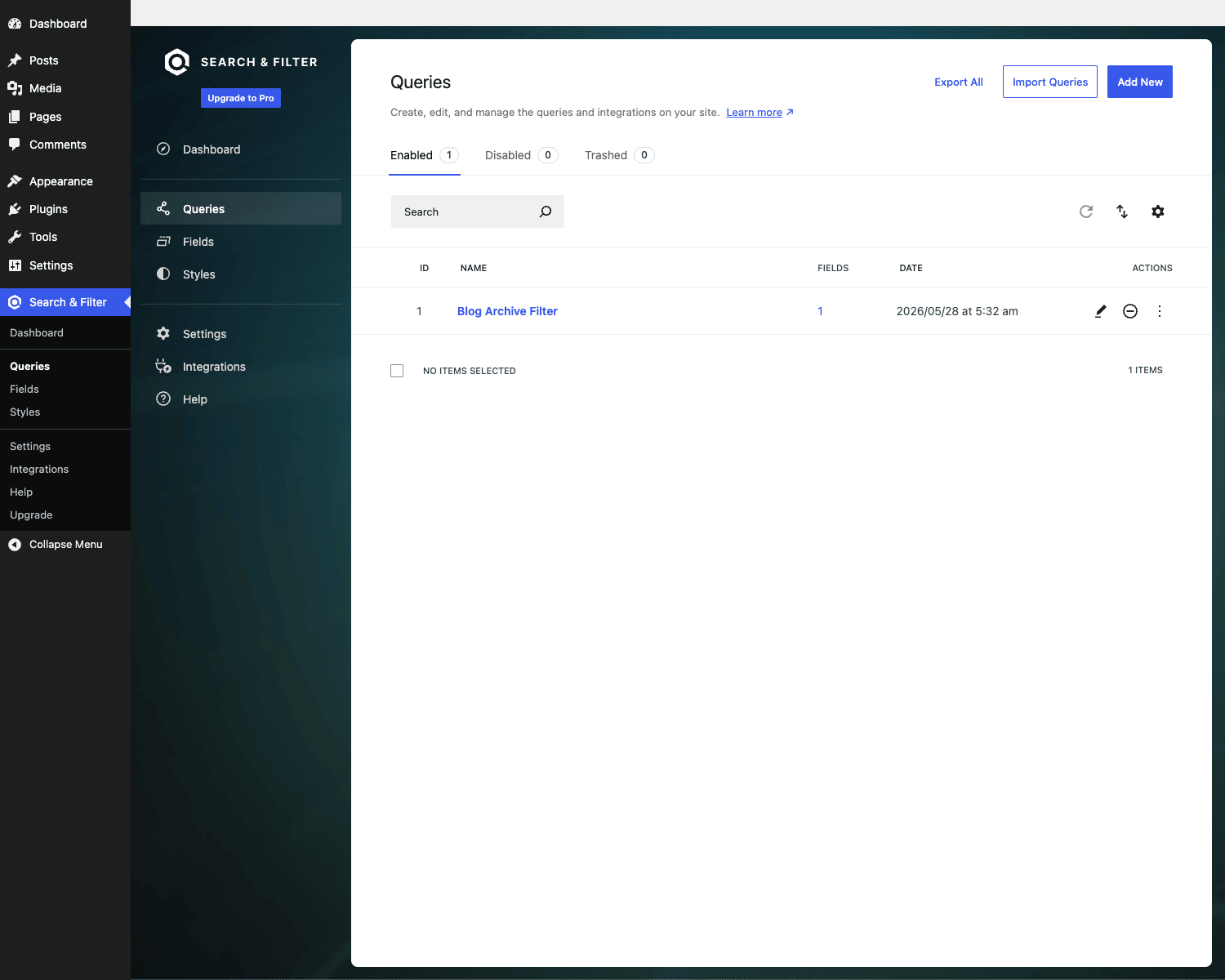Tick the select-all checkbox under the table
Screen dimensions: 1225x980
click(397, 371)
